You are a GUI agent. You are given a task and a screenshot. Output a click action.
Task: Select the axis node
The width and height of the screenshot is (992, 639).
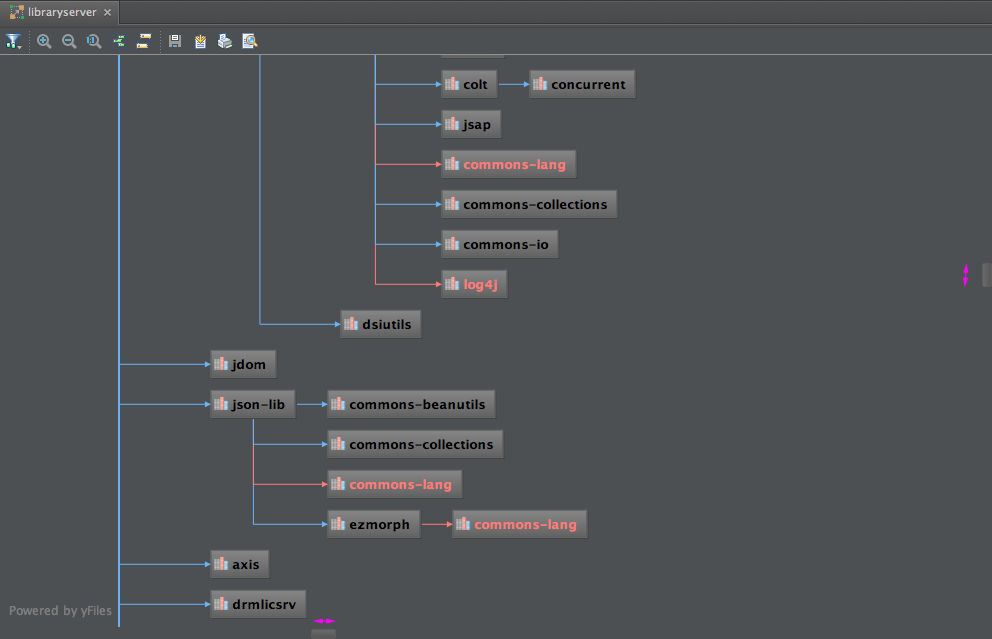pos(240,564)
